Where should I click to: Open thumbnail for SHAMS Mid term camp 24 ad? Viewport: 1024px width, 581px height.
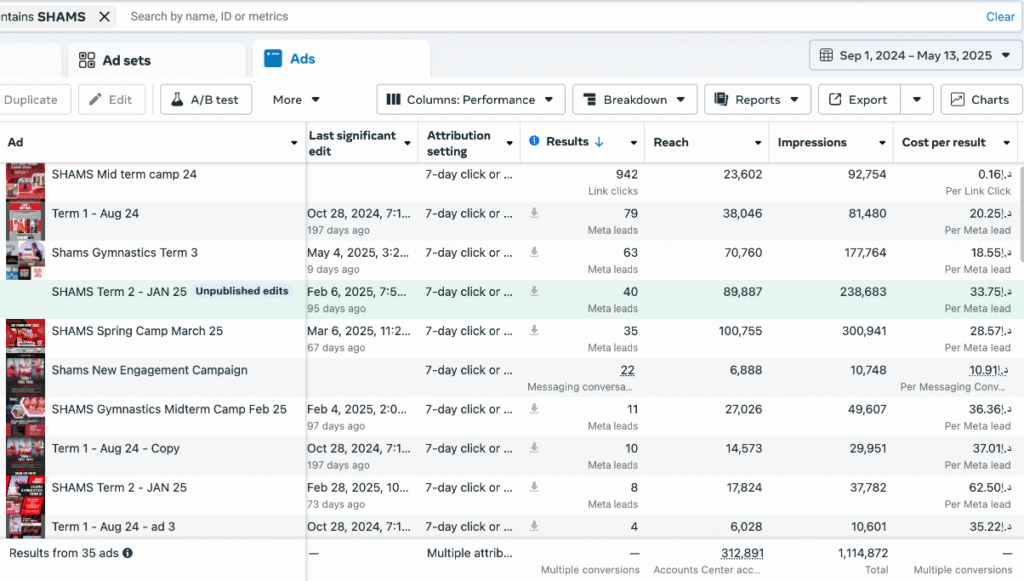[x=25, y=181]
